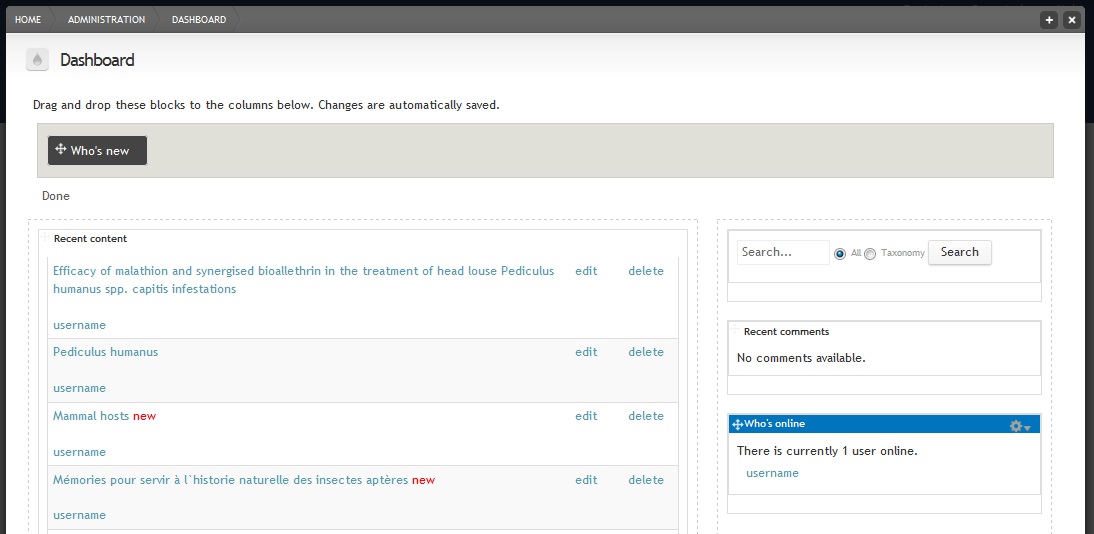Open the dropdown arrow next to the gear

click(x=1027, y=428)
